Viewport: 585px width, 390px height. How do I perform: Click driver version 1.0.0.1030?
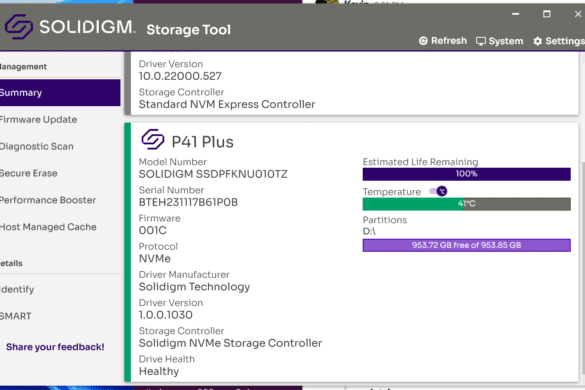(x=166, y=315)
